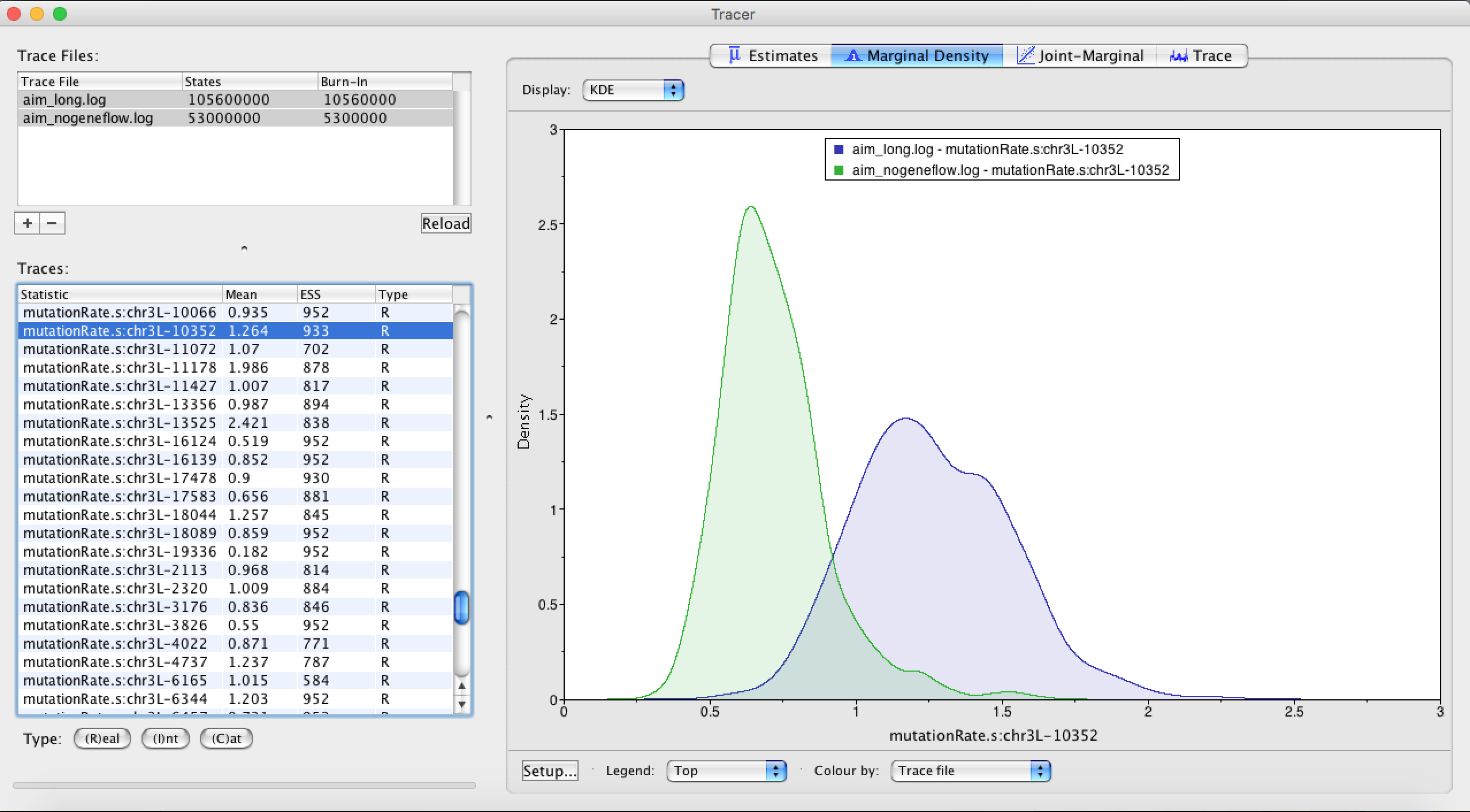Switch to the Marginal Density tab
Screen dimensions: 1470x812
[x=917, y=56]
